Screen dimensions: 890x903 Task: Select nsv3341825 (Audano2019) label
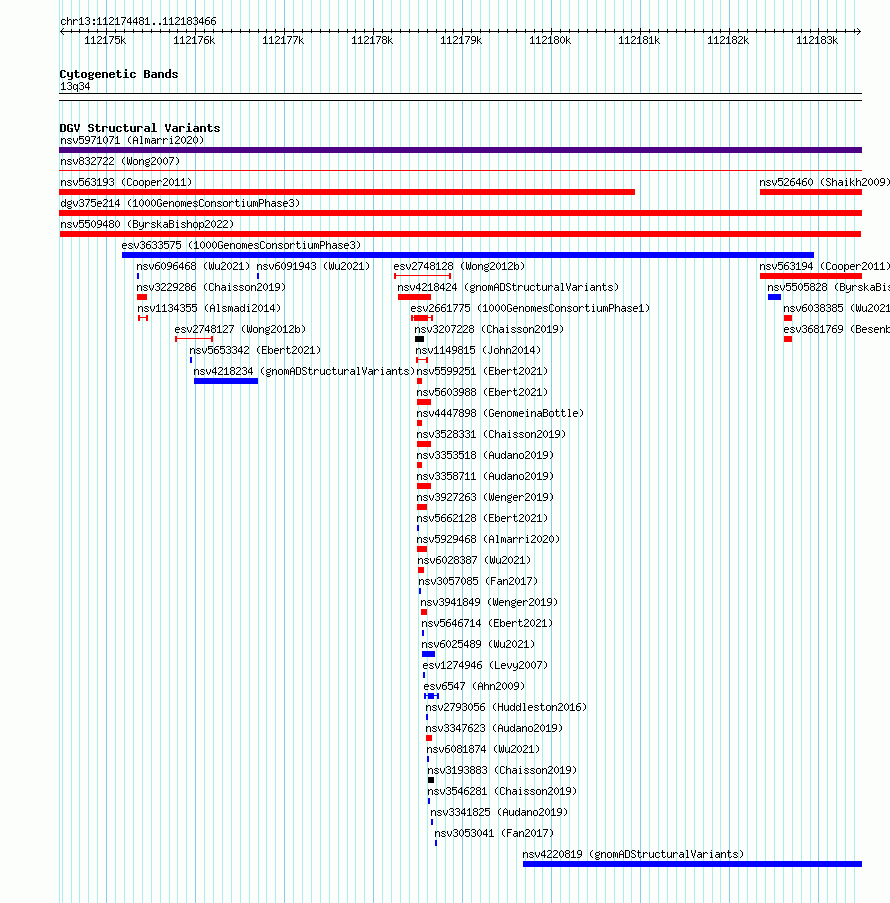pyautogui.click(x=499, y=812)
